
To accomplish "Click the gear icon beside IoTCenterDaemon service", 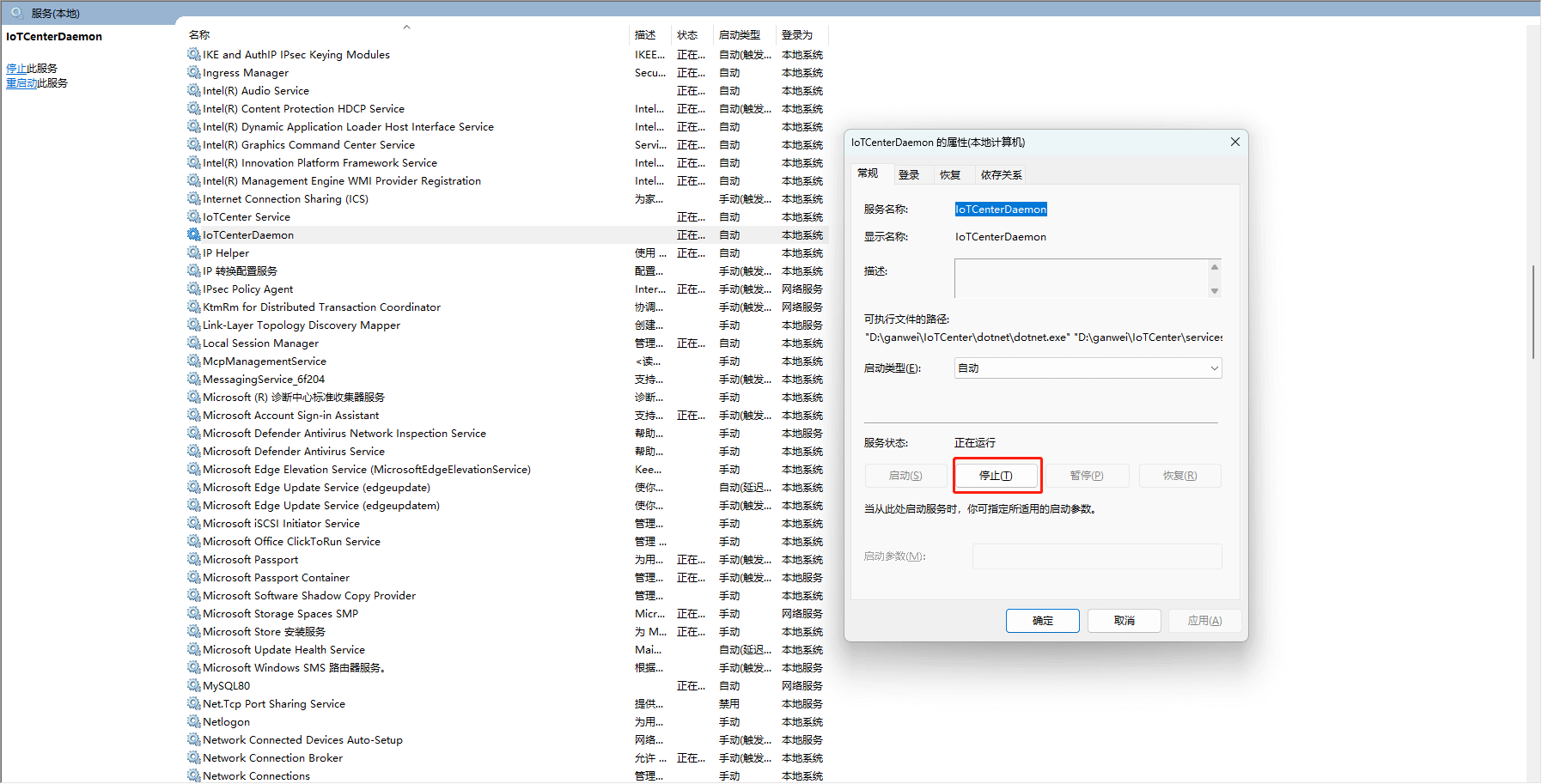I will point(194,234).
